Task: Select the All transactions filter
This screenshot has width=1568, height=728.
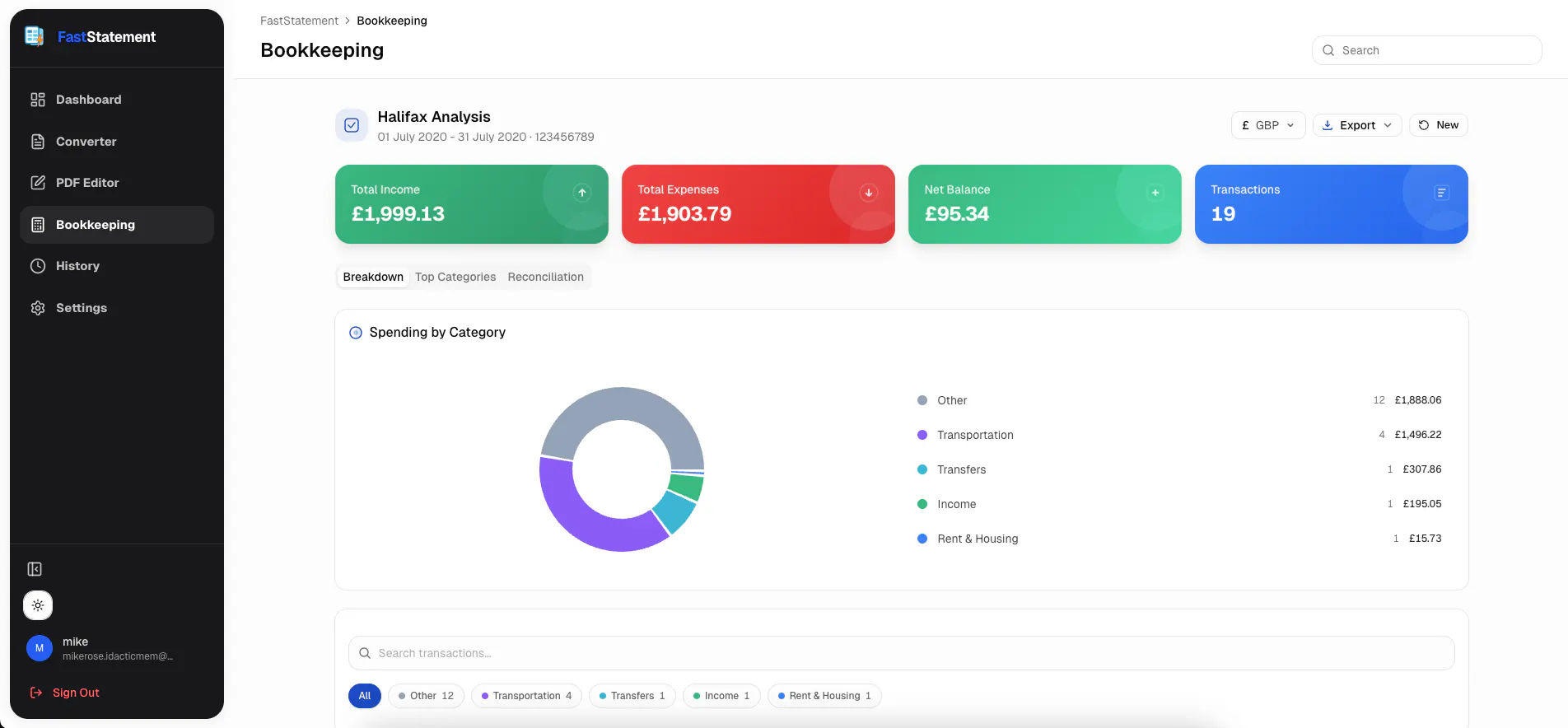Action: [x=365, y=696]
